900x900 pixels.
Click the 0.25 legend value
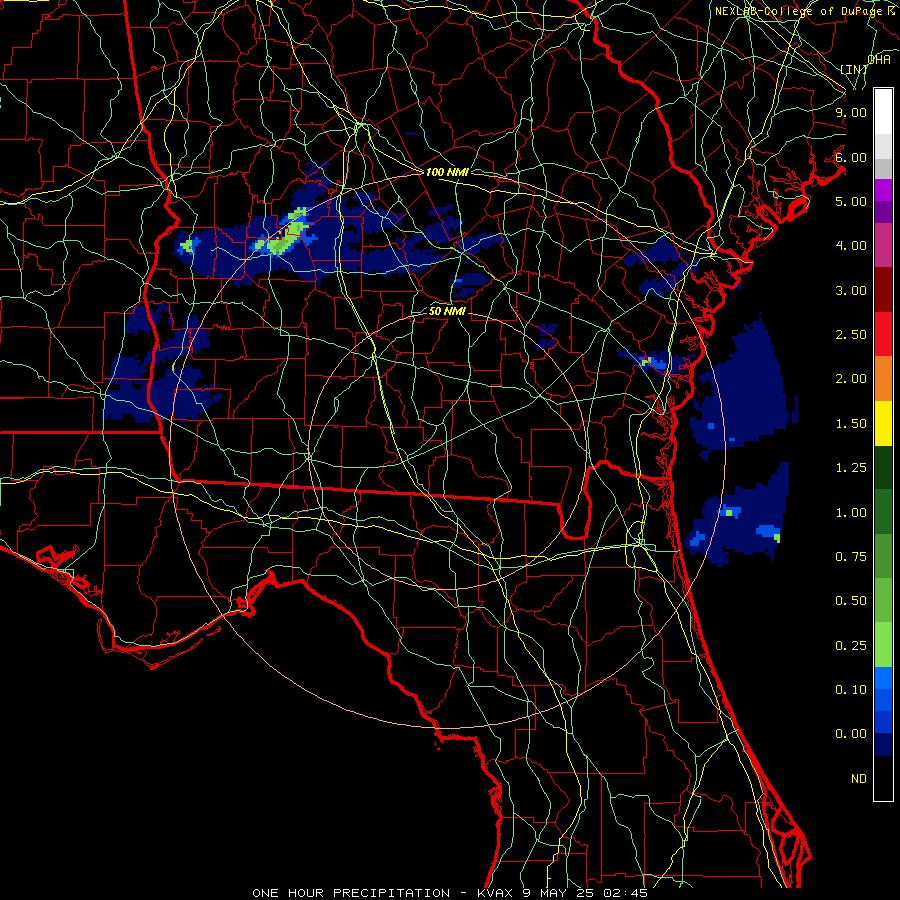(x=851, y=646)
